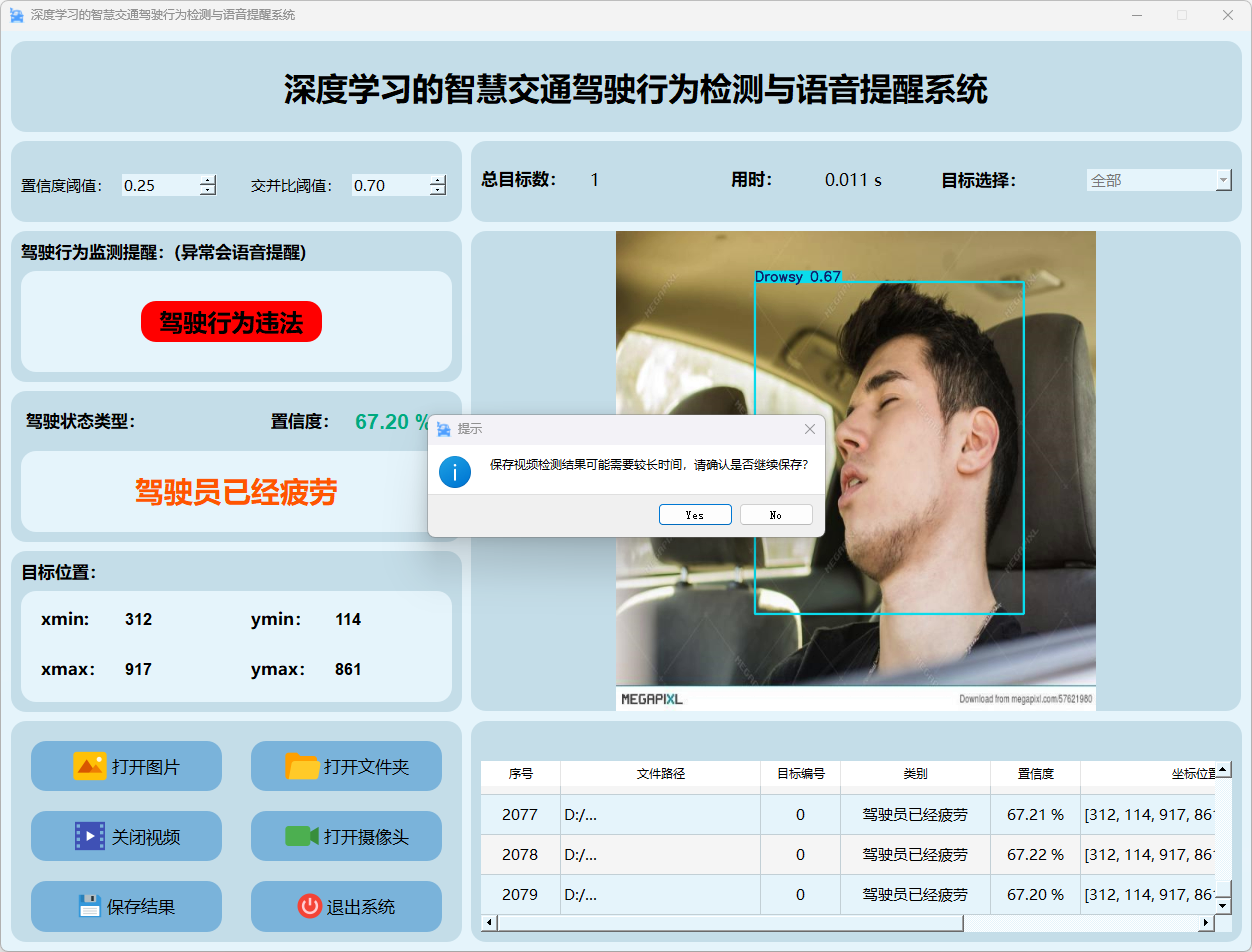
Task: Click the blue info icon in dialog
Action: click(x=455, y=471)
